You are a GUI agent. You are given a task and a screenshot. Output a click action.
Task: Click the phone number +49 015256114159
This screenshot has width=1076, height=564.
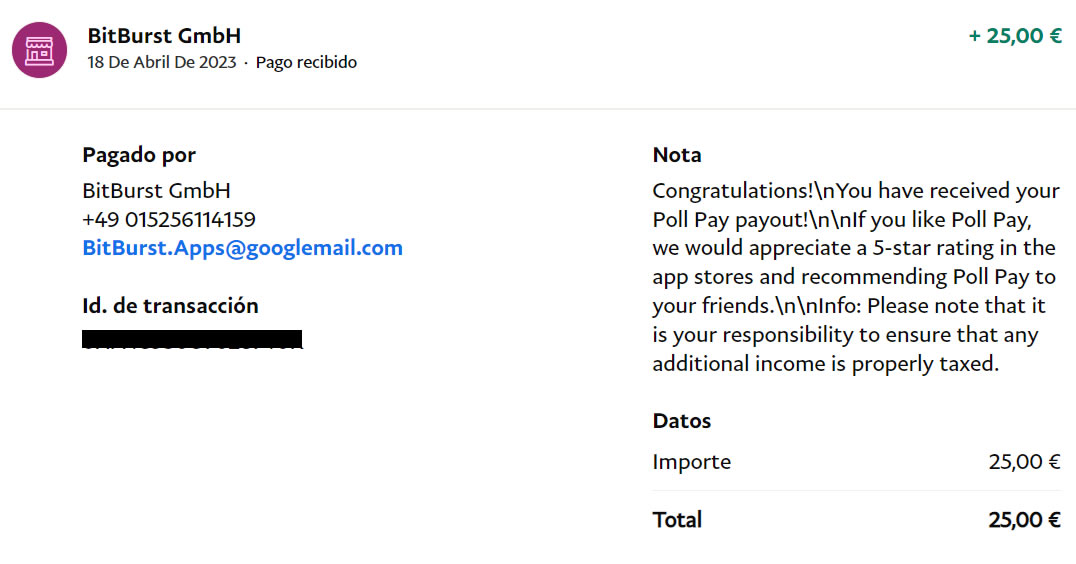[168, 220]
